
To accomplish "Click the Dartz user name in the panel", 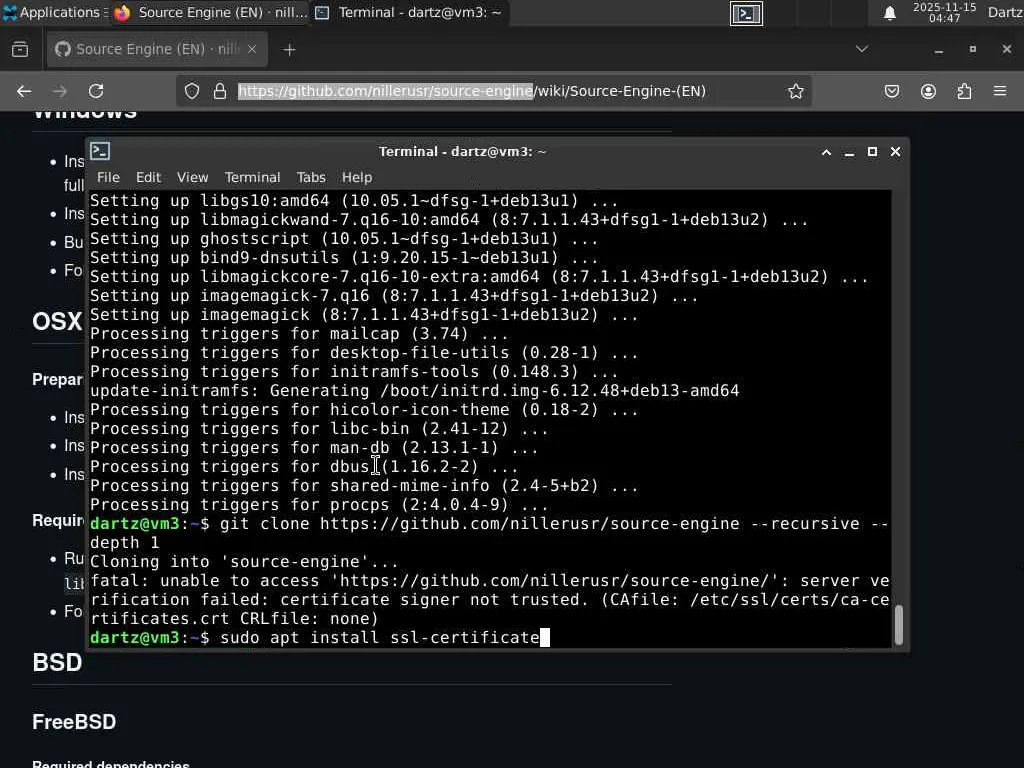I will (1005, 12).
